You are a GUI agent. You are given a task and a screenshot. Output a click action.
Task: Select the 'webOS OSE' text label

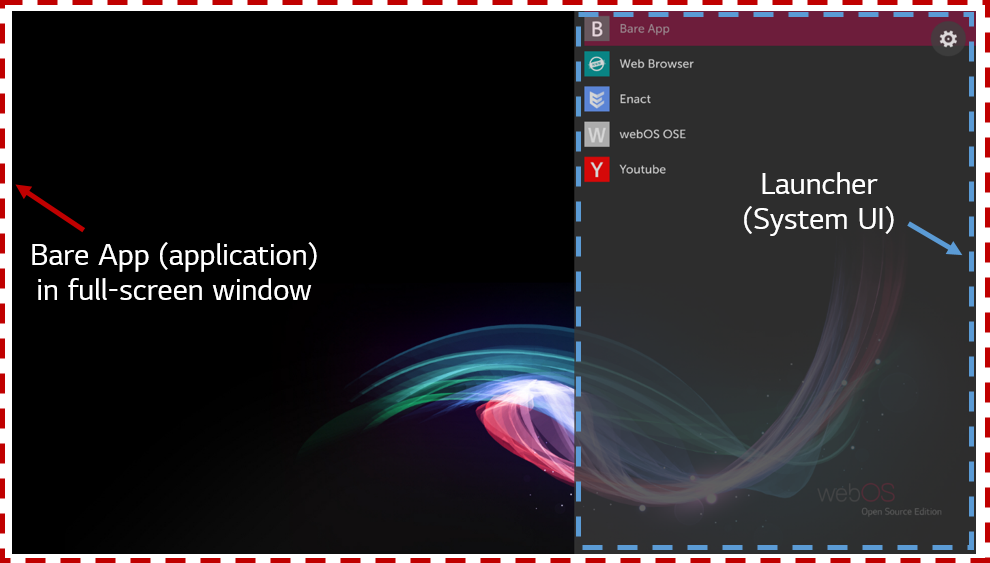(652, 134)
